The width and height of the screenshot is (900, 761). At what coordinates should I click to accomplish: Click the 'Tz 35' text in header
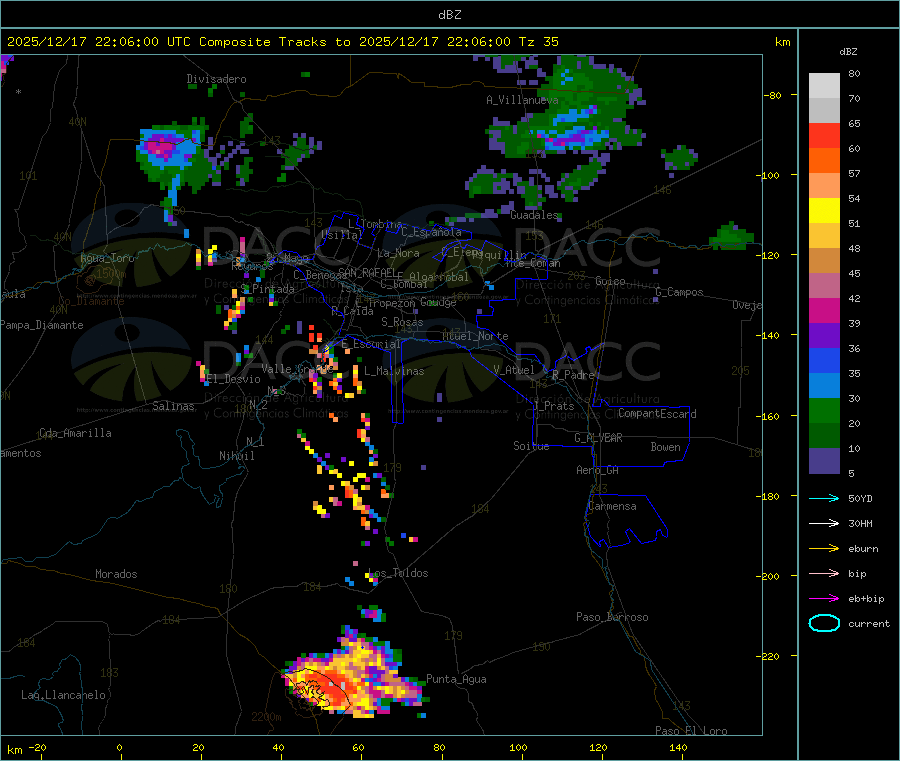click(538, 42)
